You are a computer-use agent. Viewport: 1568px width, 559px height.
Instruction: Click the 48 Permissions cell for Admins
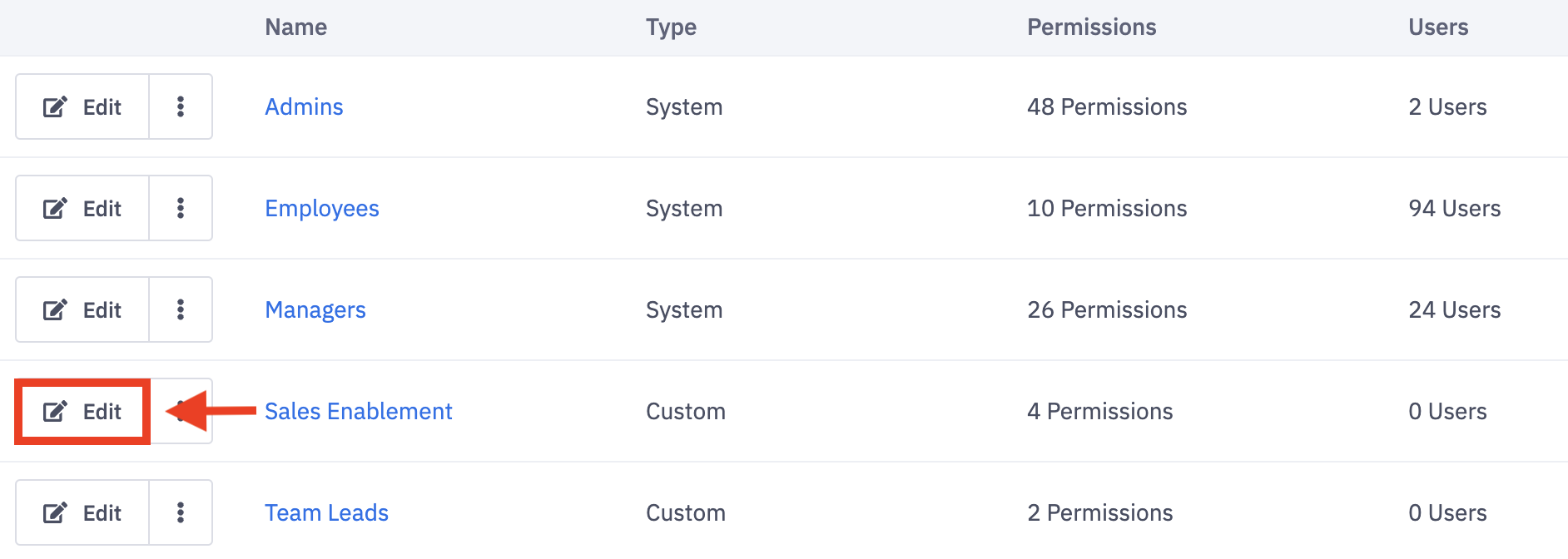tap(1106, 106)
